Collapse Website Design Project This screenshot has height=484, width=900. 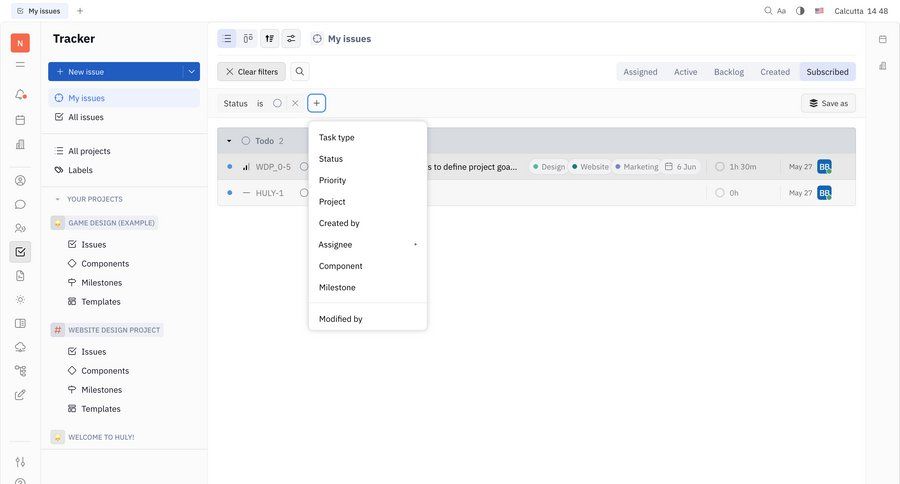pos(107,330)
